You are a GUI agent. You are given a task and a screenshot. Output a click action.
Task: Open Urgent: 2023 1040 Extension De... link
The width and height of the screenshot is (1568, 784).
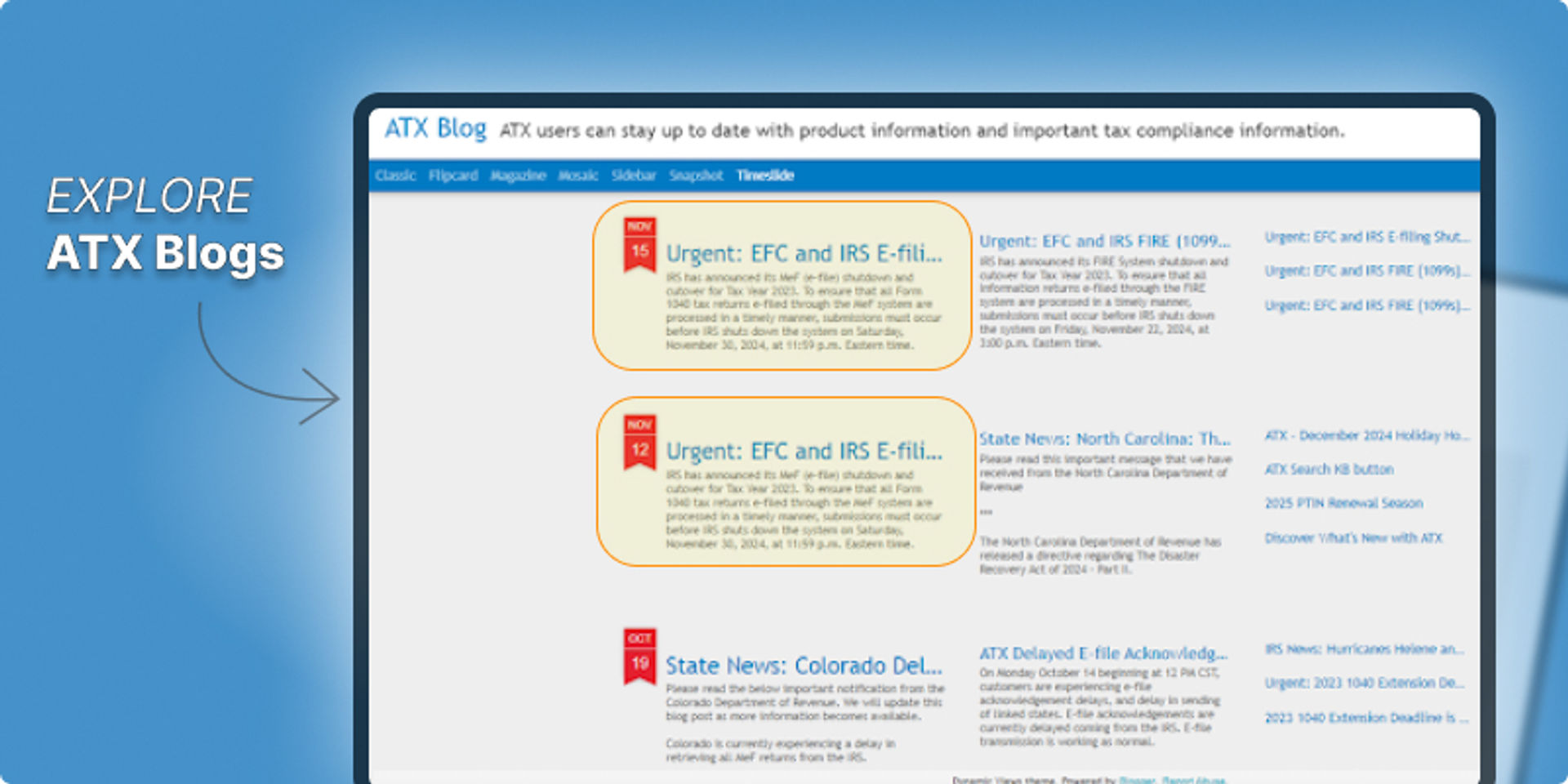(x=1365, y=683)
